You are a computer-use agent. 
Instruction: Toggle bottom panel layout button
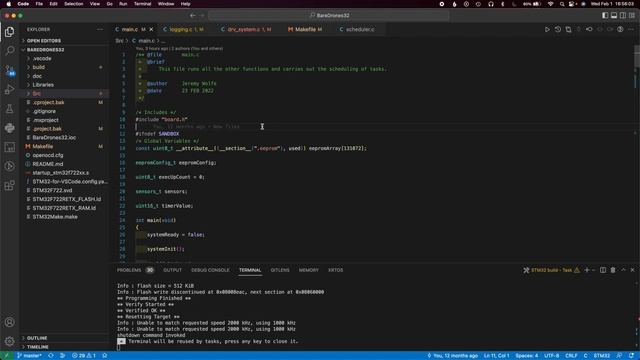614,16
